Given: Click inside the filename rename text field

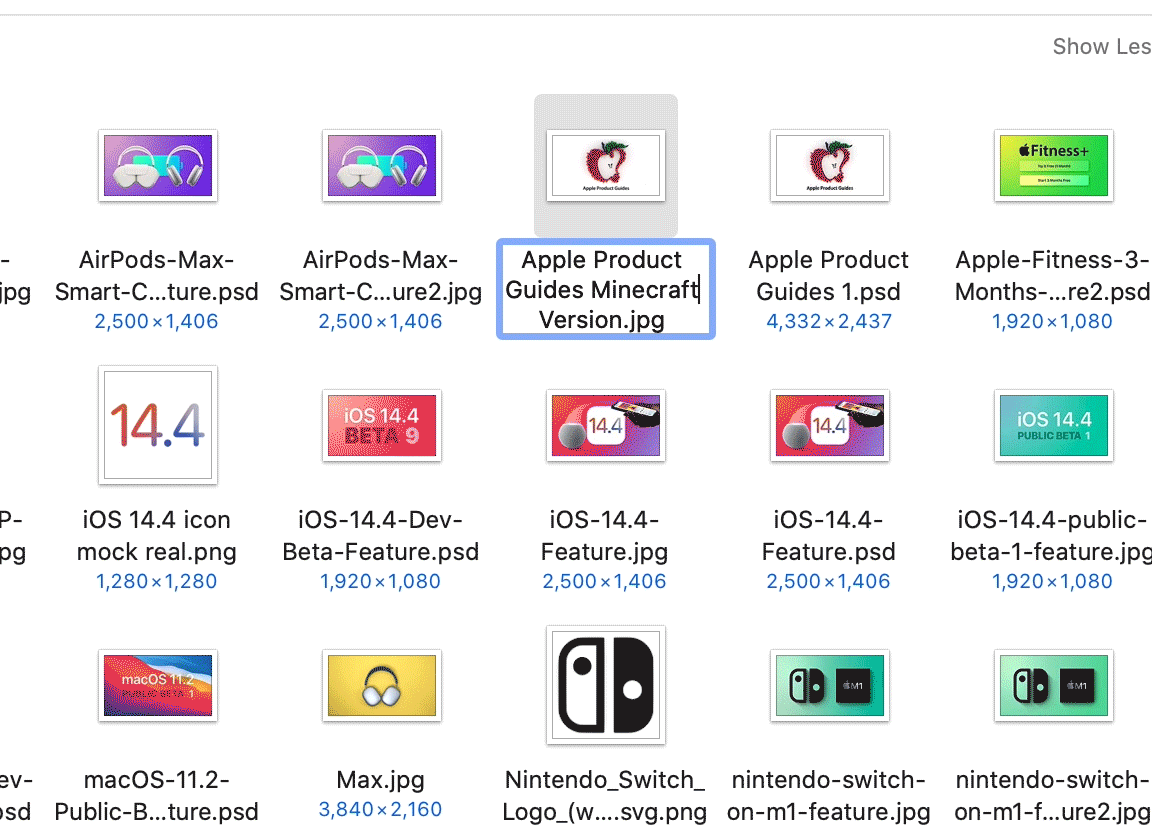Looking at the screenshot, I should 606,289.
